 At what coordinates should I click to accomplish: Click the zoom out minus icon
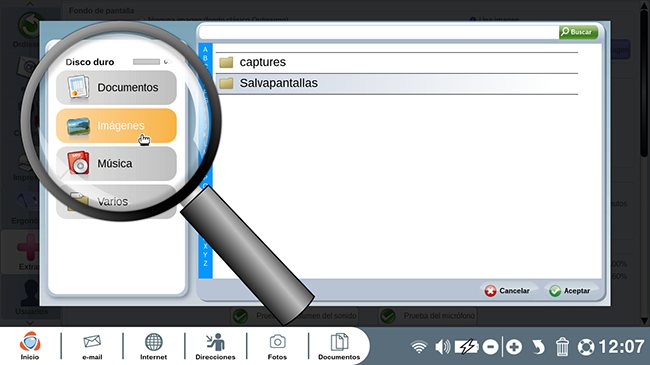[x=490, y=347]
